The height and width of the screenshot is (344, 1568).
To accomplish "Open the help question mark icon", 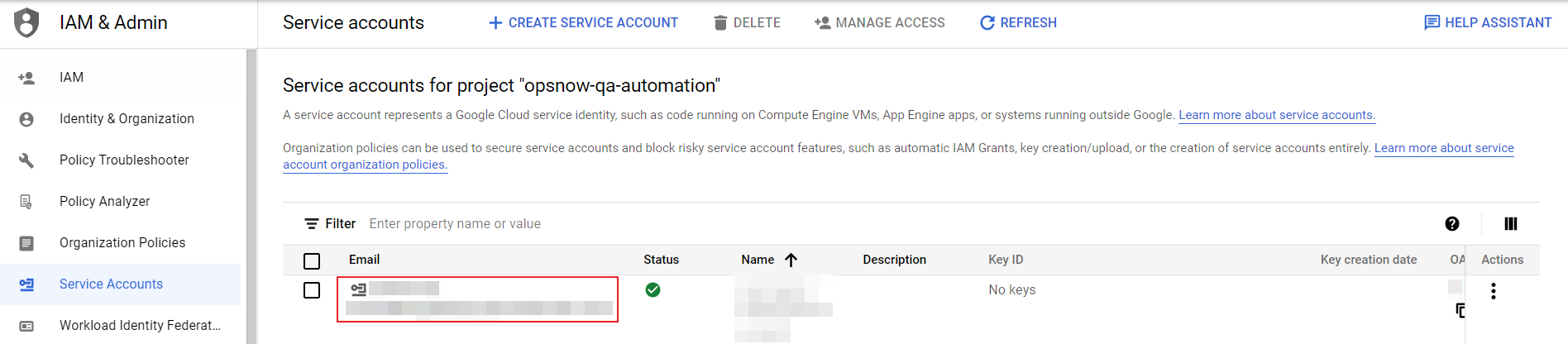I will click(x=1451, y=224).
